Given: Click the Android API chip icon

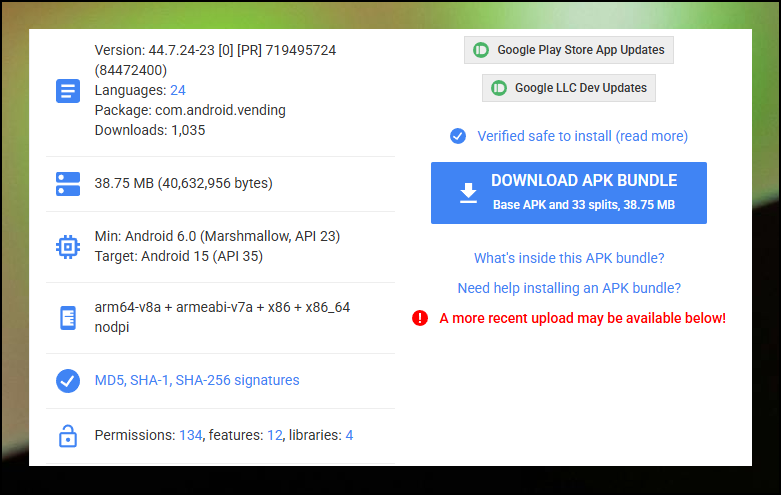Looking at the screenshot, I should (68, 247).
